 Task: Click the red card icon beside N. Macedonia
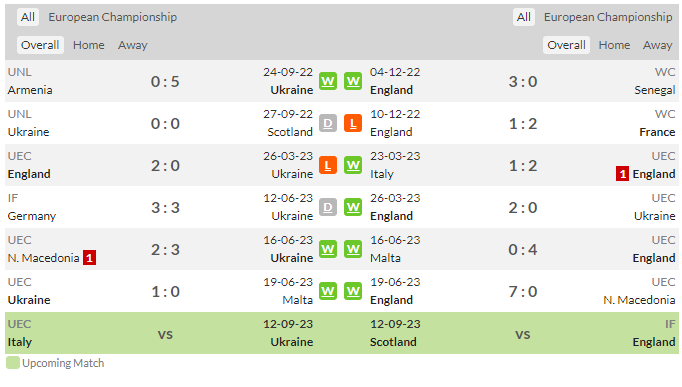pos(89,258)
